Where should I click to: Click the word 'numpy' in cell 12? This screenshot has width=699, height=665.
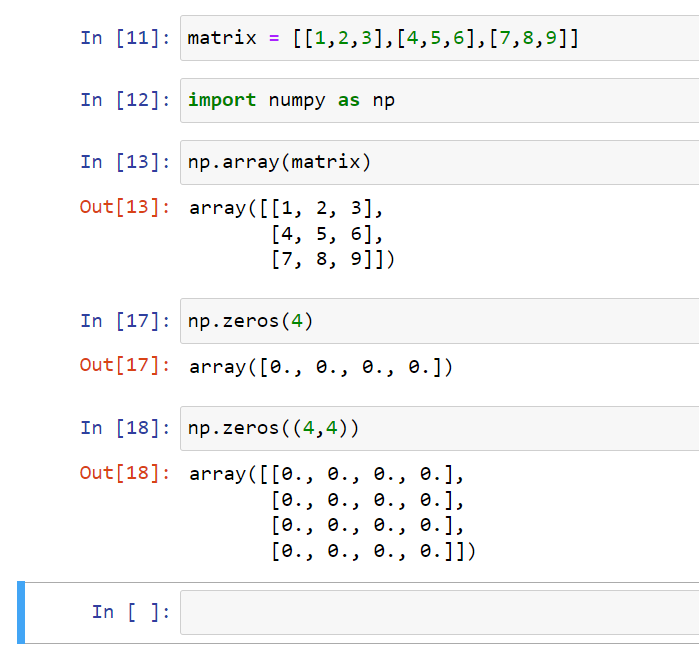(297, 101)
